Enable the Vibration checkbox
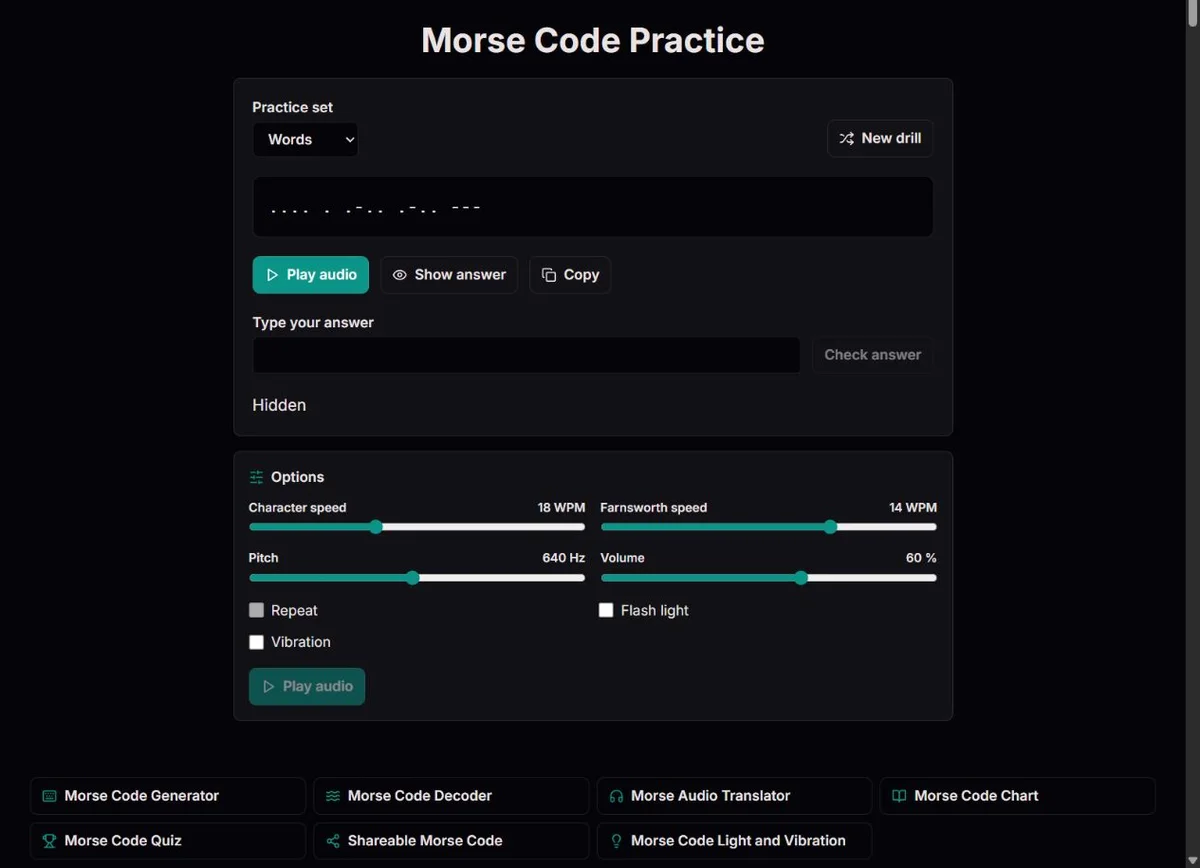 click(x=257, y=642)
